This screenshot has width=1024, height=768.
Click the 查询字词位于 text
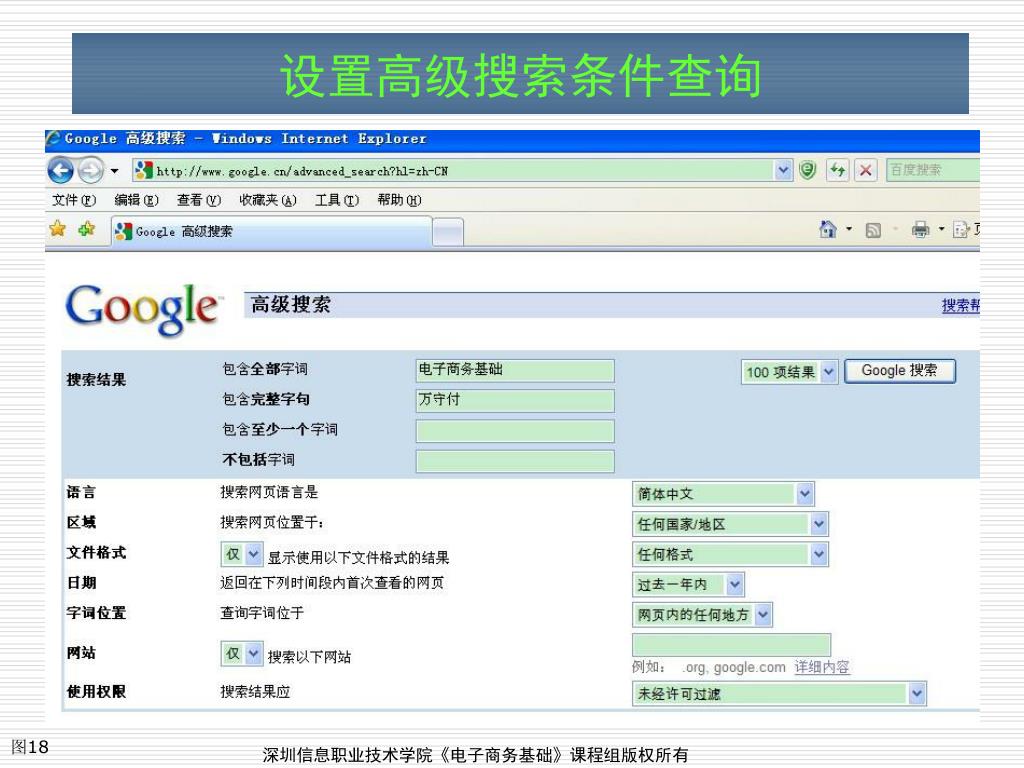[x=262, y=613]
